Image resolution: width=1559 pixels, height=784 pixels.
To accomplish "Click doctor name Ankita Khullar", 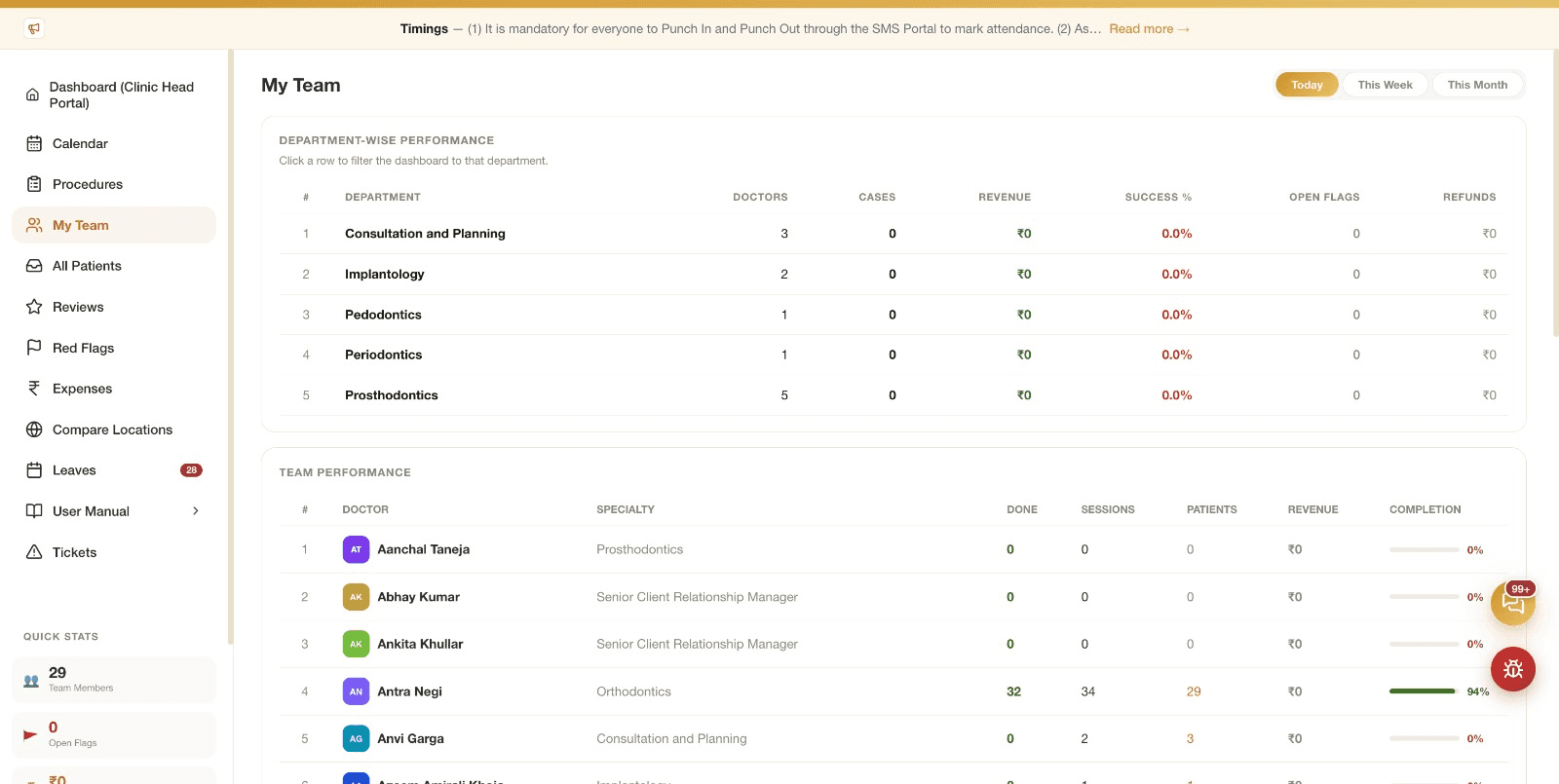I will point(420,644).
